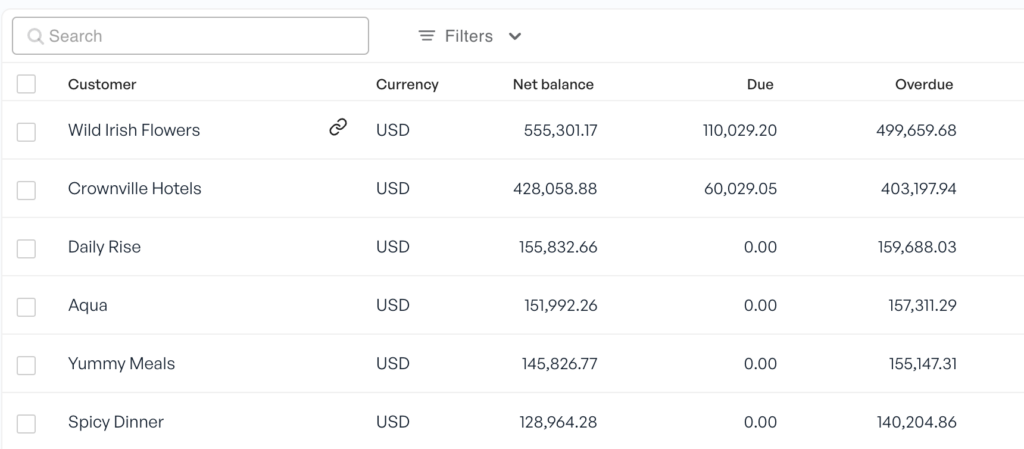Sort by the Customer column header
This screenshot has height=449, width=1024.
click(102, 84)
